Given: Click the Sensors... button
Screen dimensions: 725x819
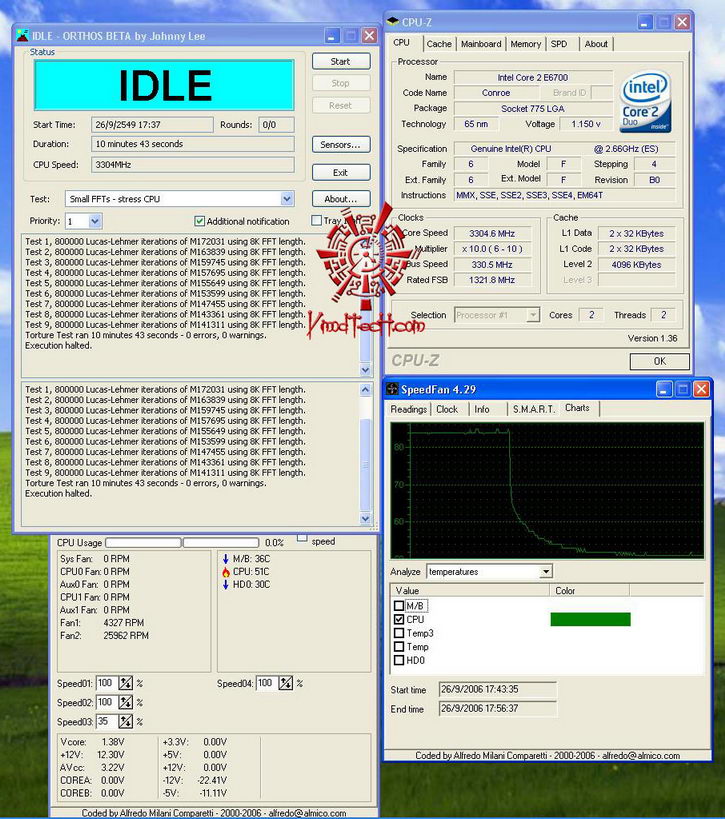Looking at the screenshot, I should click(341, 144).
